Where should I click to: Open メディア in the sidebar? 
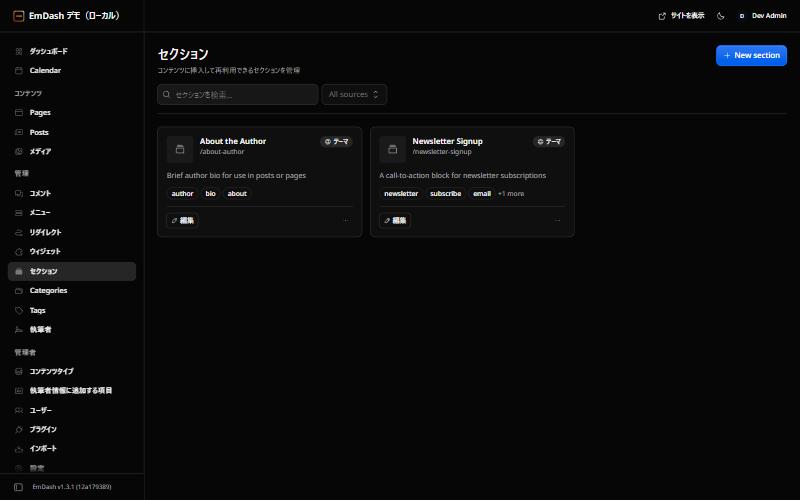click(x=72, y=152)
